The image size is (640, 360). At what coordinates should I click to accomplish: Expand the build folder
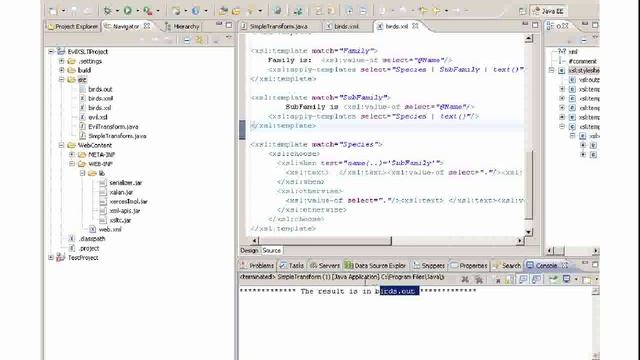pos(62,70)
